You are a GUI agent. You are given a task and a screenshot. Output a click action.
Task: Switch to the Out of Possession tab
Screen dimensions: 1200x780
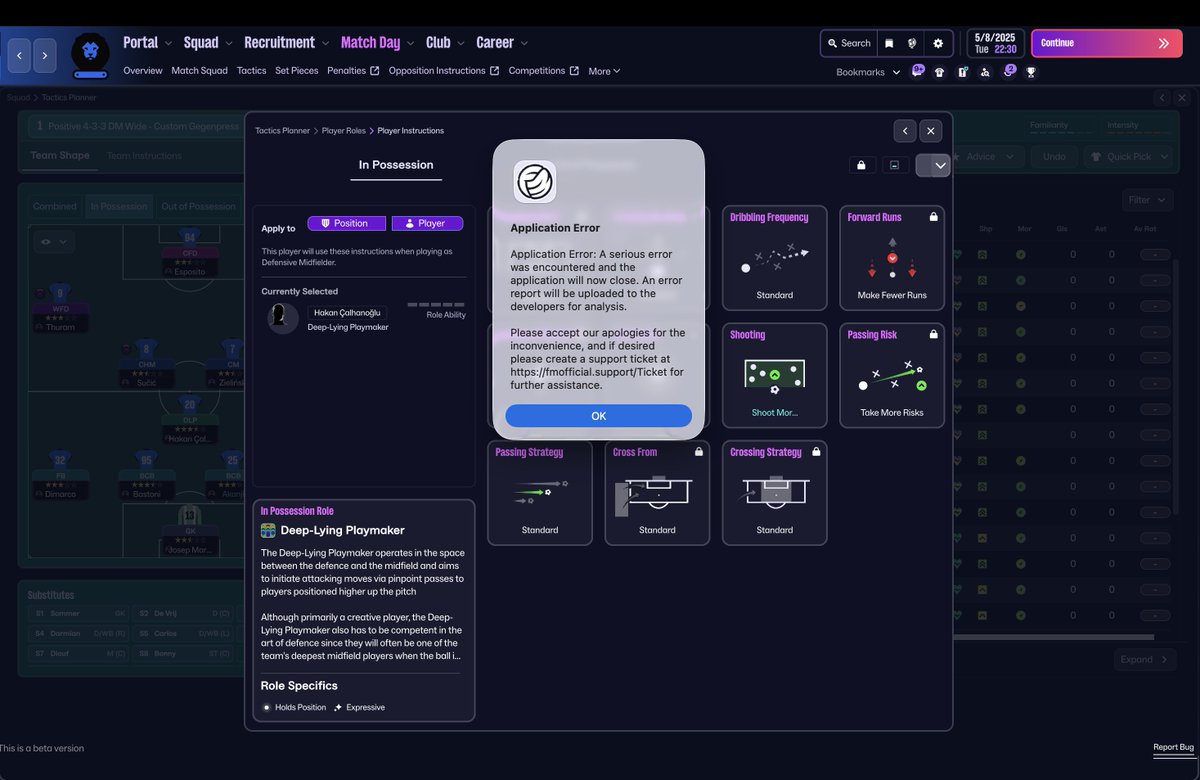pyautogui.click(x=198, y=206)
